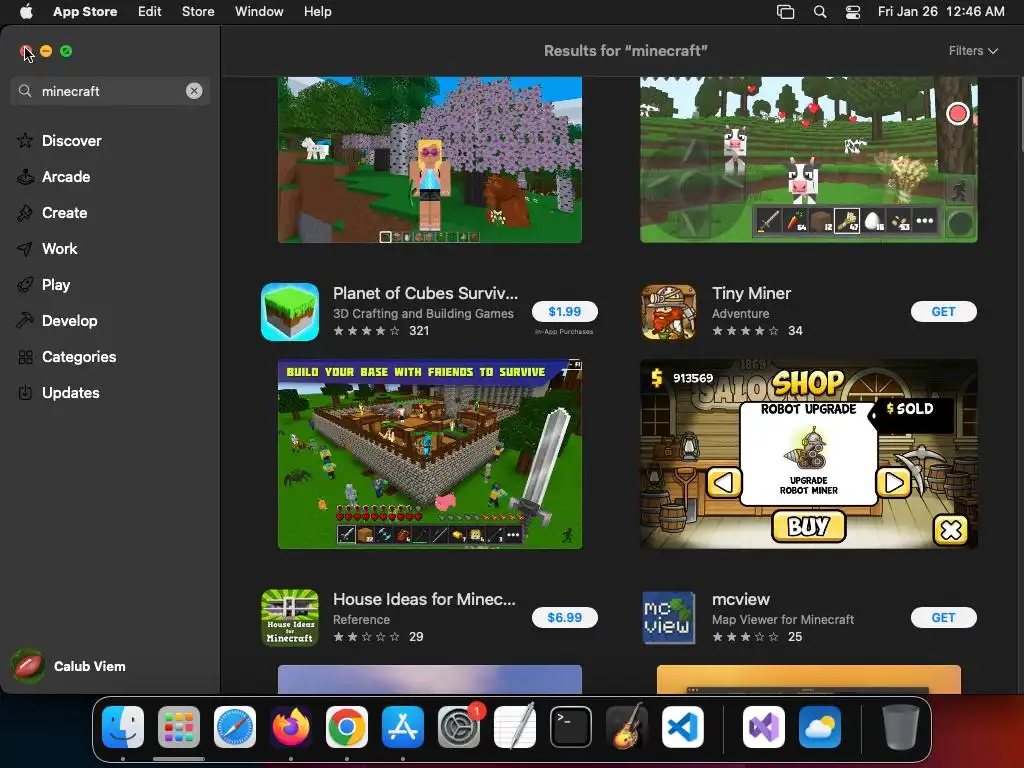Open the Tiny Miner title

751,293
